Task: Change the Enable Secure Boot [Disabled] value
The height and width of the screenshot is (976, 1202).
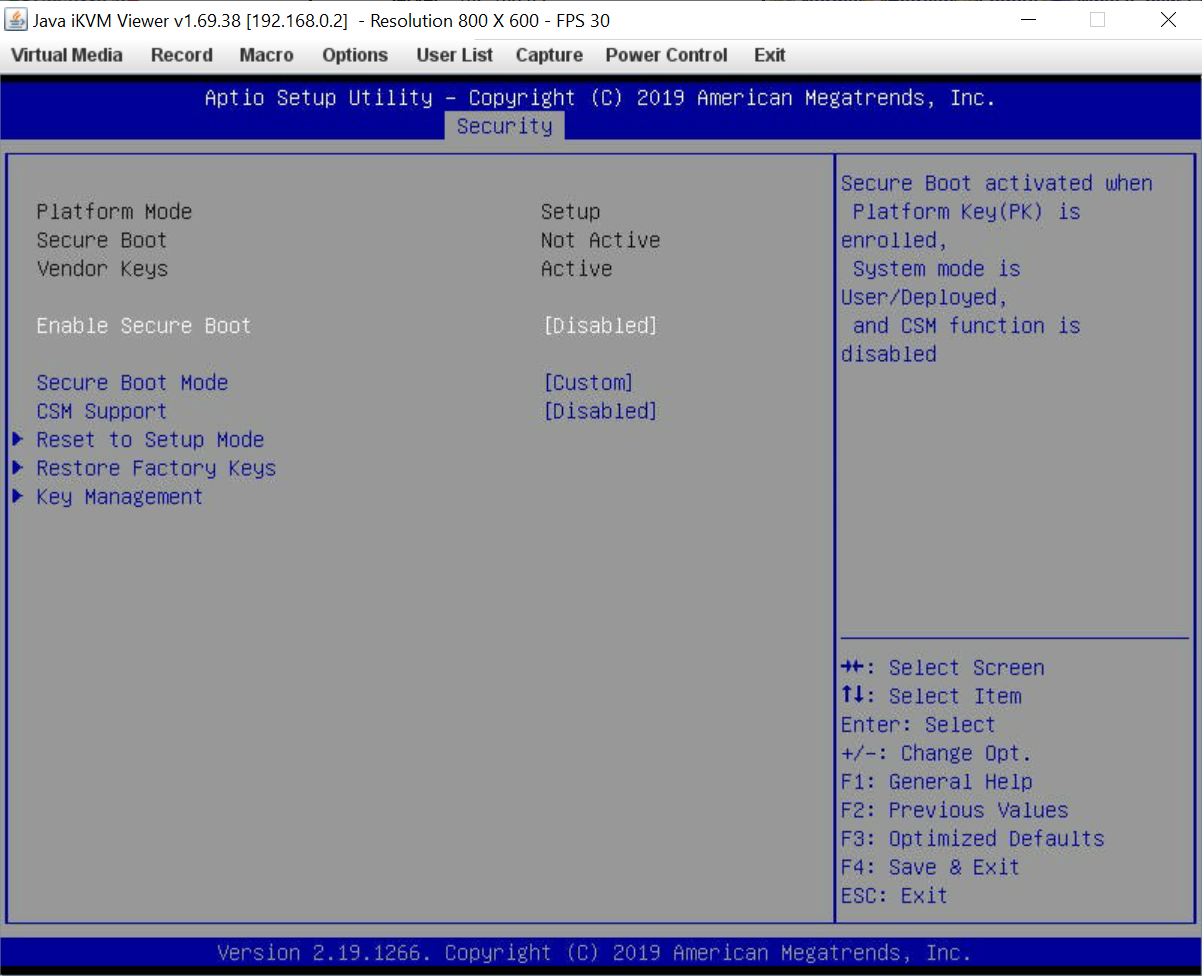Action: click(600, 326)
